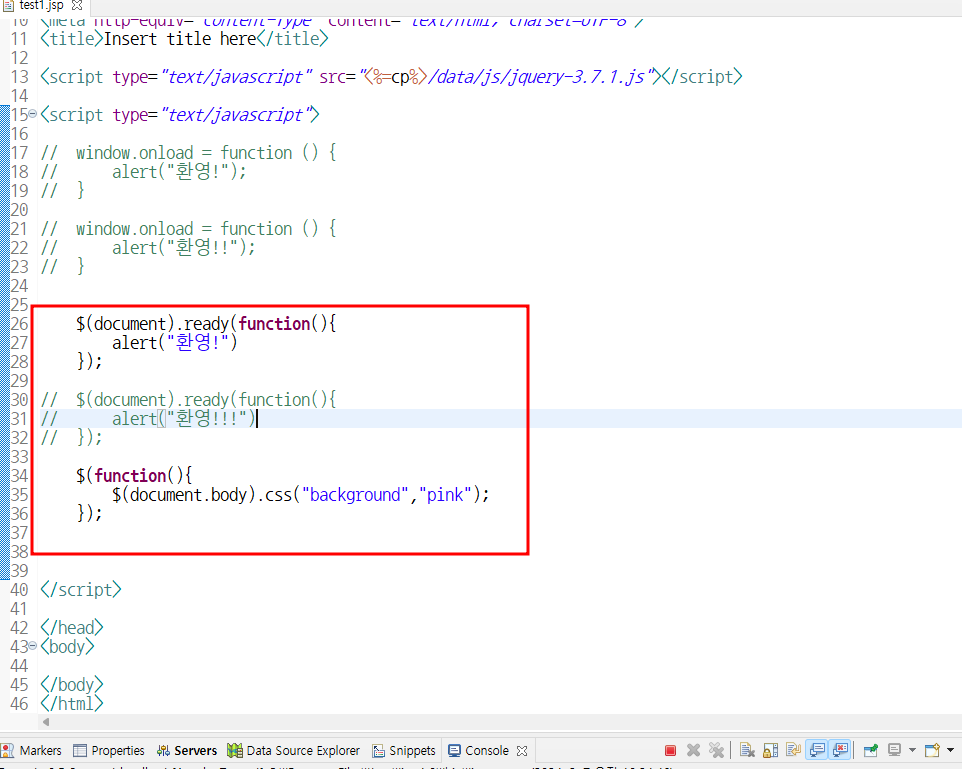The image size is (962, 769).
Task: Clear the console output
Action: point(747,750)
